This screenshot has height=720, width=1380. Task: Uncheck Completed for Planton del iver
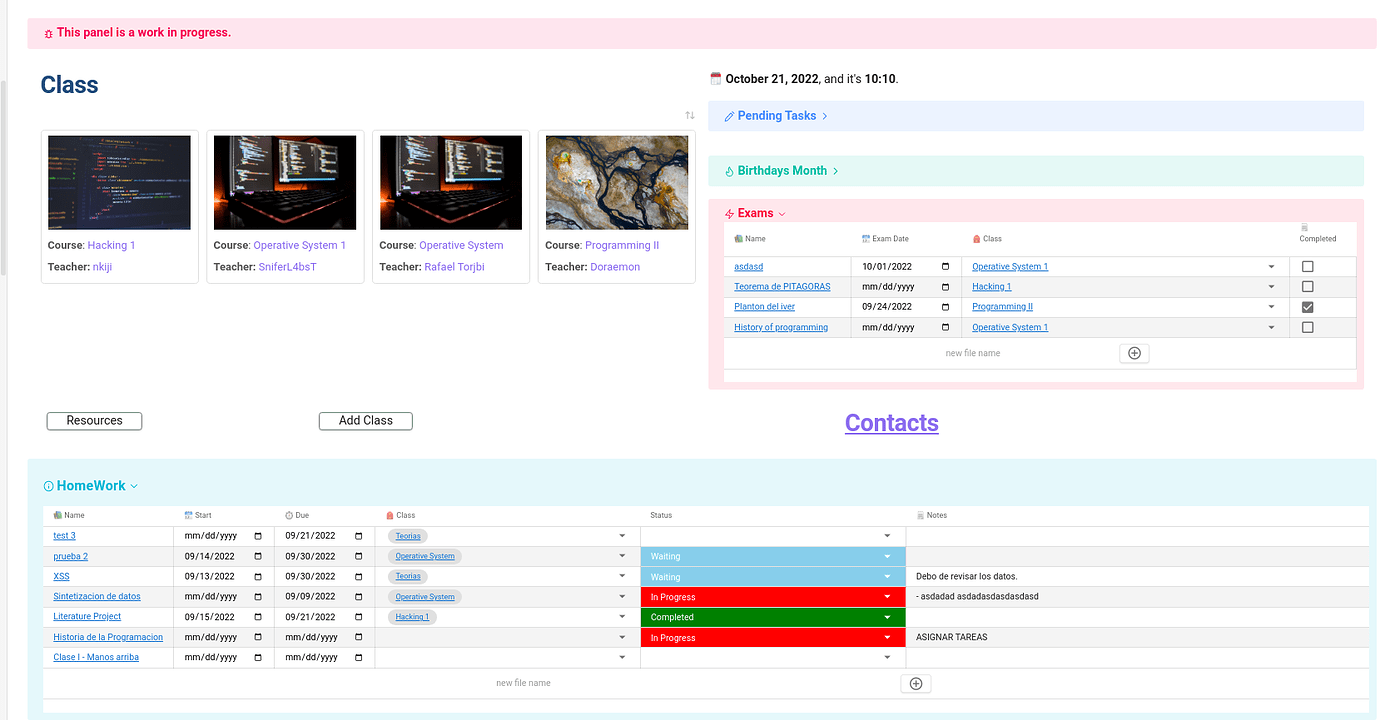(1307, 307)
